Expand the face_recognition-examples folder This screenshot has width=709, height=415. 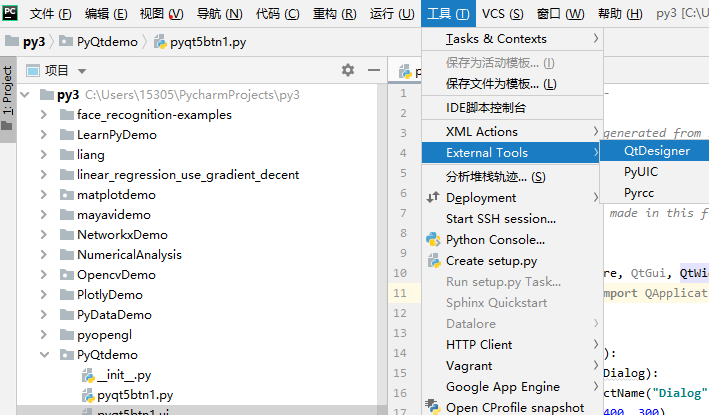point(43,114)
